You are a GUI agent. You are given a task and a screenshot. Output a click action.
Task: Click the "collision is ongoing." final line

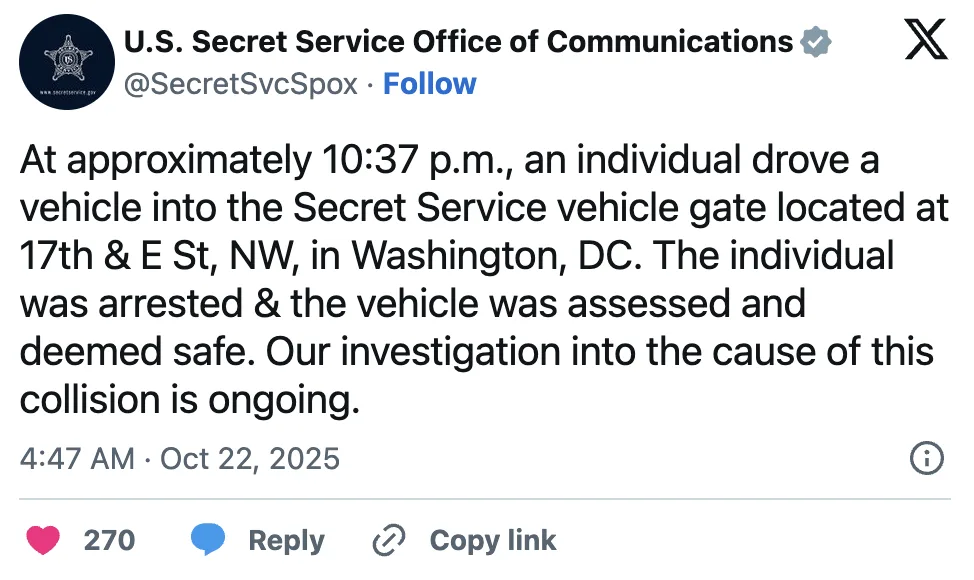[189, 400]
